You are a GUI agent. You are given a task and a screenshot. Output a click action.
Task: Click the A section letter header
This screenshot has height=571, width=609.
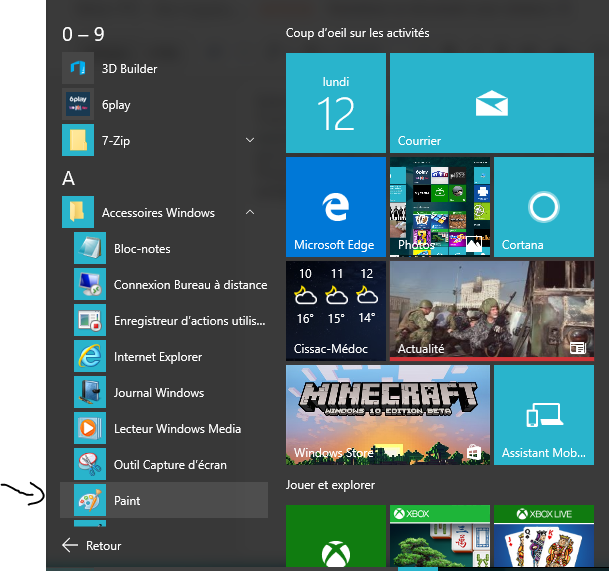point(68,178)
